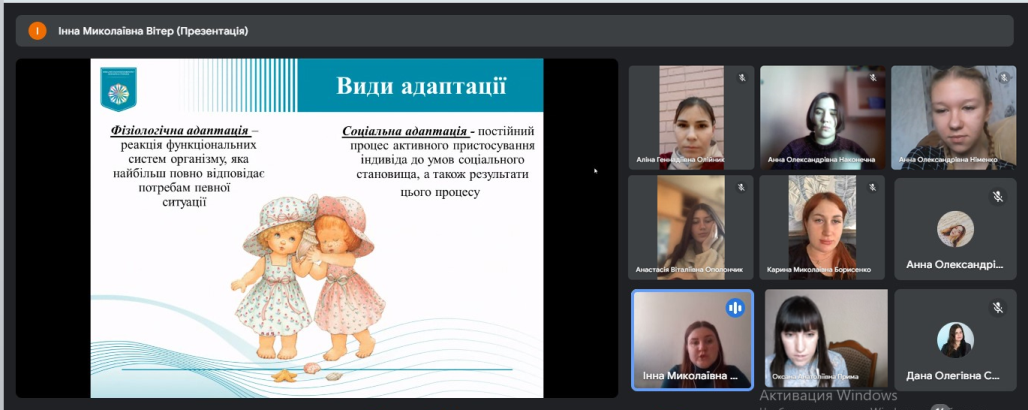Click the 'Соціальна адаптація' heading on slide
Screen dimensions: 1028x410
(407, 131)
